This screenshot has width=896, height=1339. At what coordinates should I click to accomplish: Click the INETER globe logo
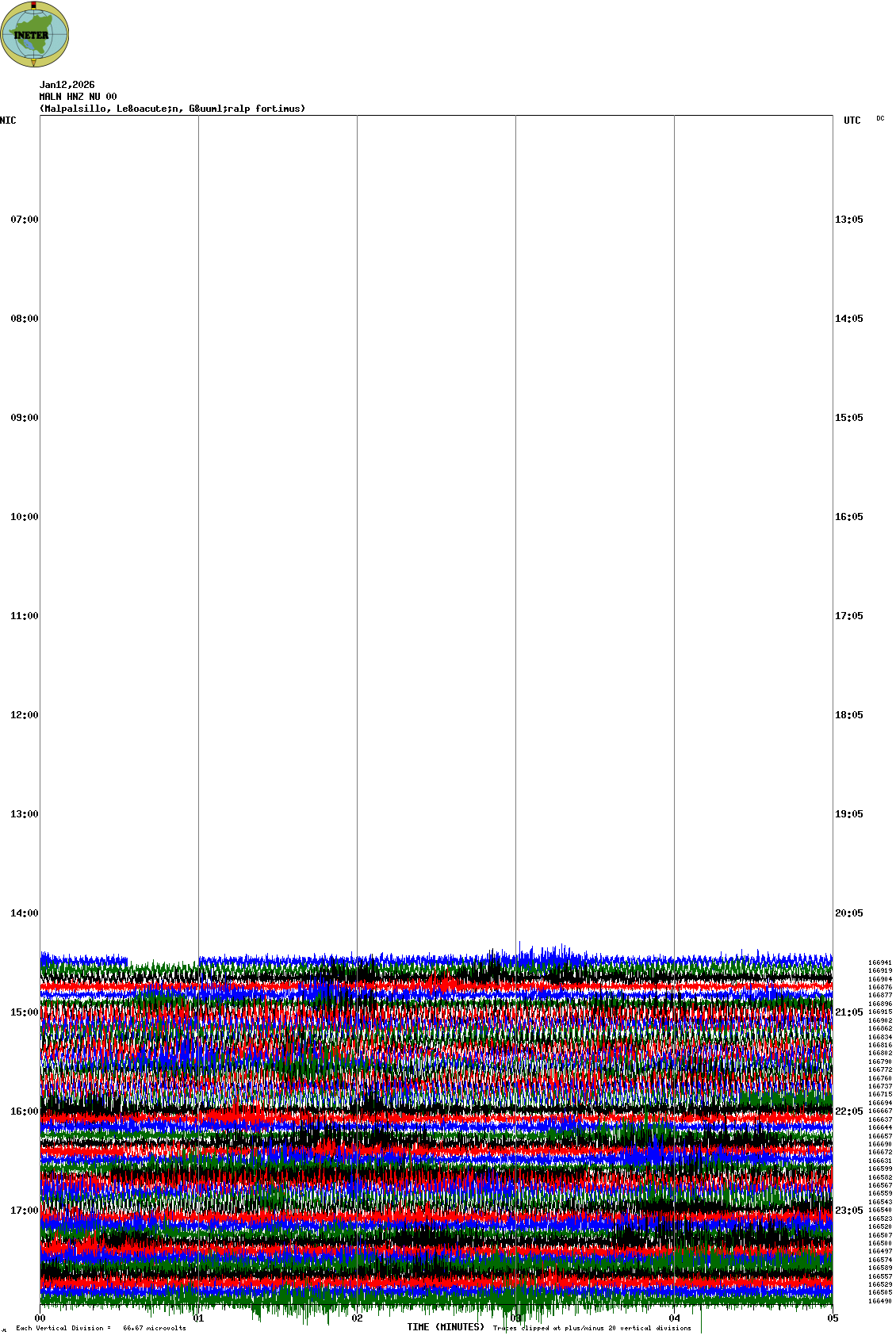point(35,34)
